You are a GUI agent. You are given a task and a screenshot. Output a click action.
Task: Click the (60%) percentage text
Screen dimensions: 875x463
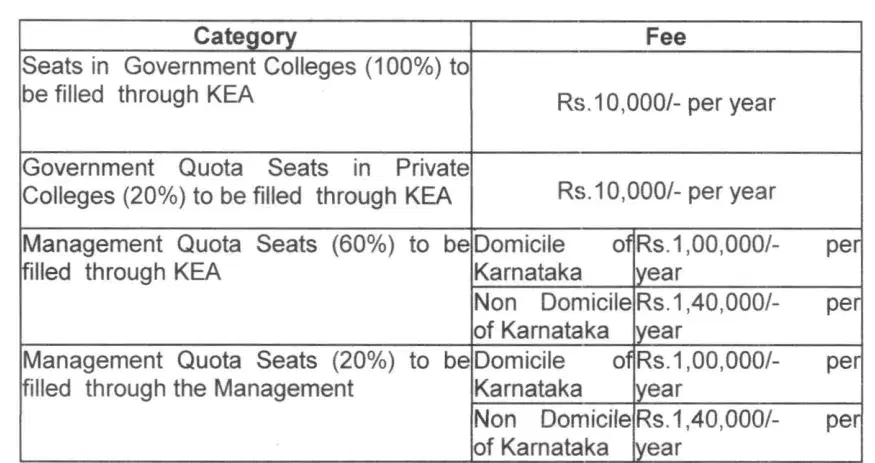(x=362, y=246)
